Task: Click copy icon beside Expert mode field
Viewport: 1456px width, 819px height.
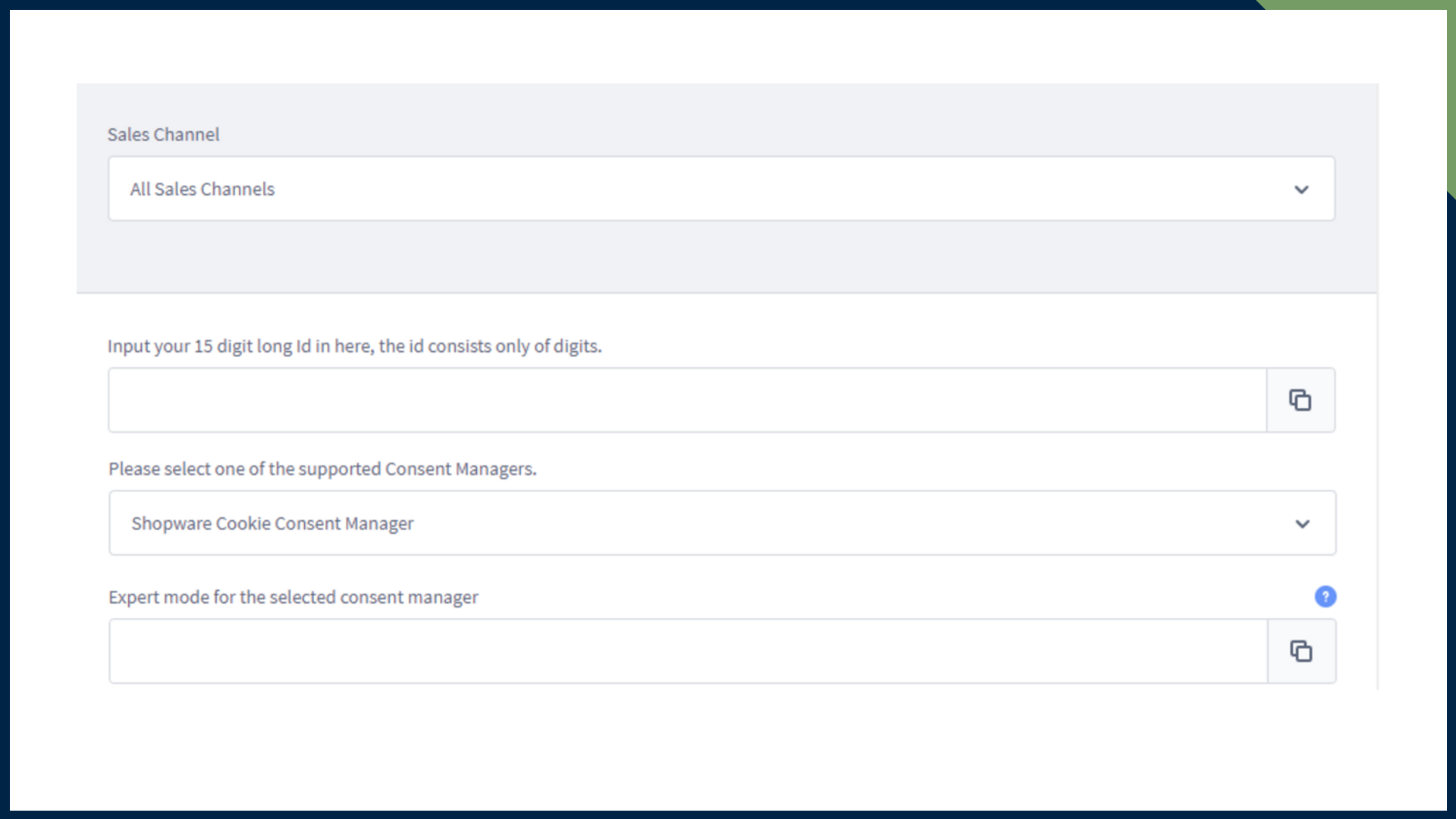Action: pos(1301,651)
